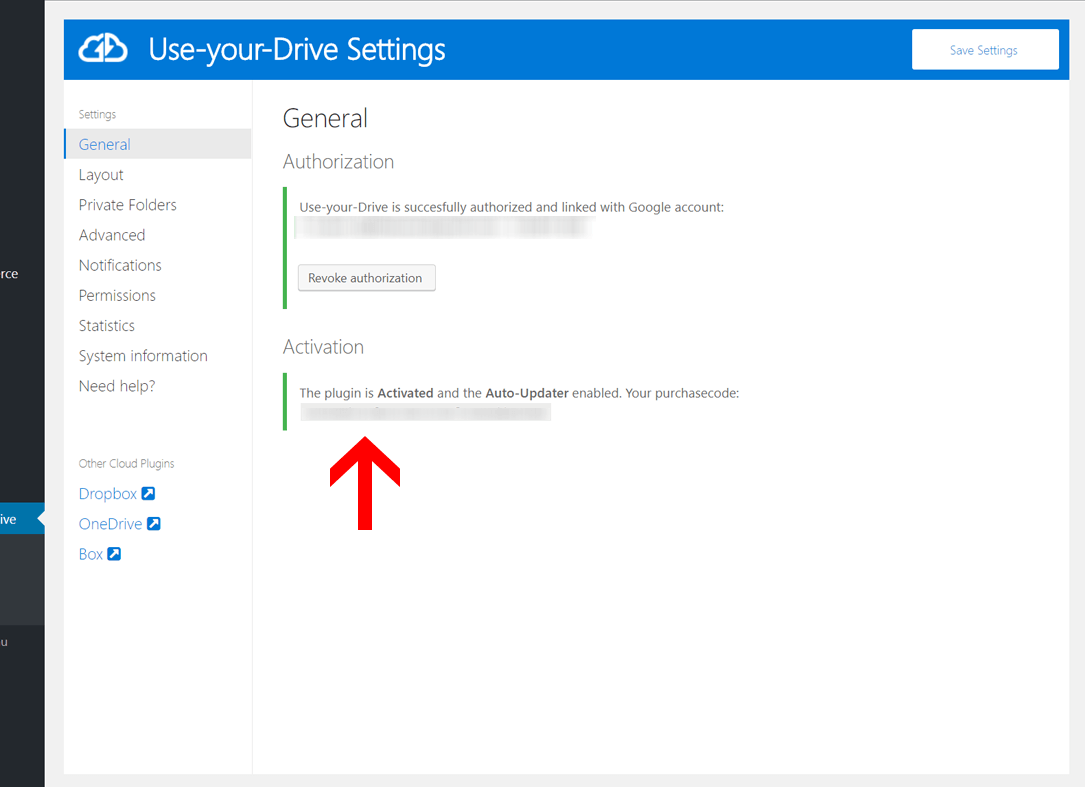Click the Use-your-Drive cloud logo icon
Viewport: 1085px width, 787px height.
coord(103,49)
